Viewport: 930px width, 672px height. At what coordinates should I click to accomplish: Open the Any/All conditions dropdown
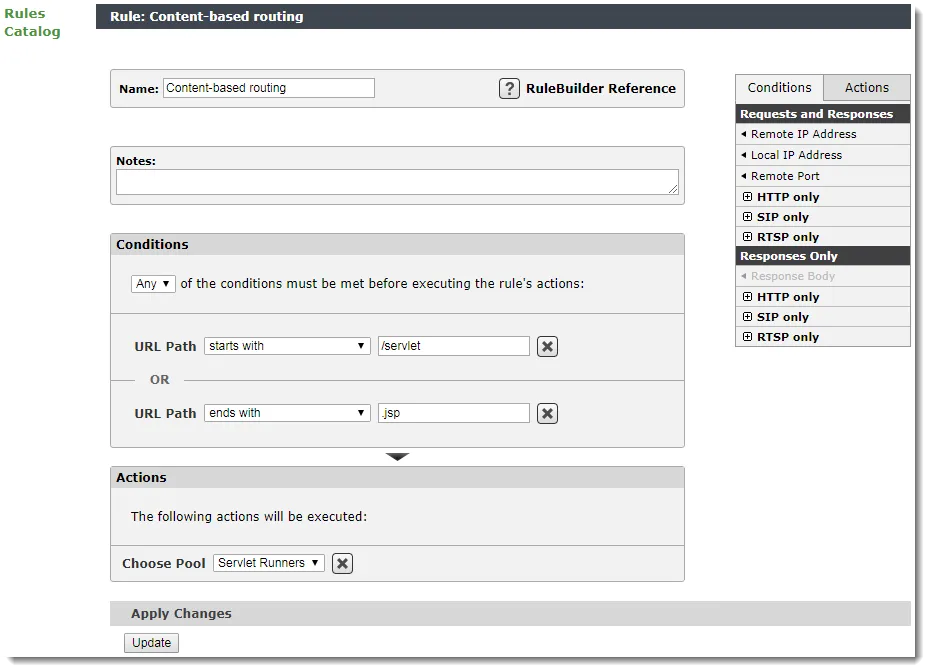point(153,284)
